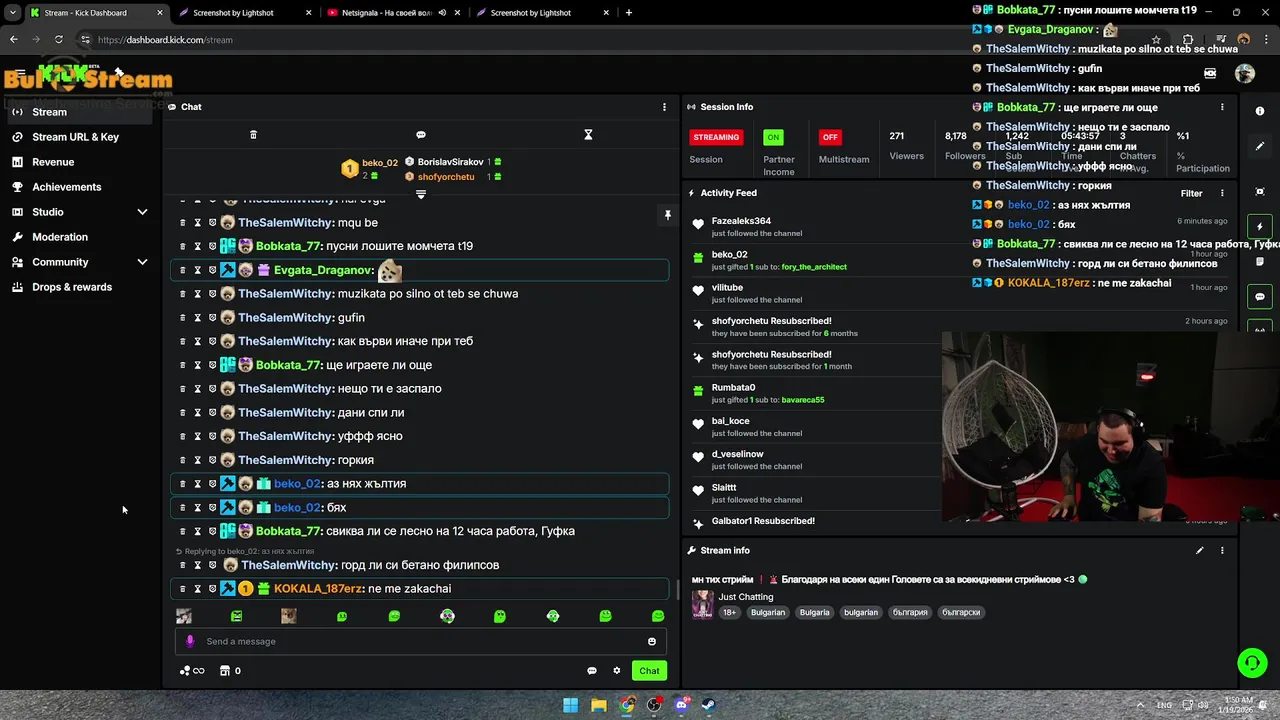
Task: Toggle Partner Income ON badge
Action: point(773,137)
